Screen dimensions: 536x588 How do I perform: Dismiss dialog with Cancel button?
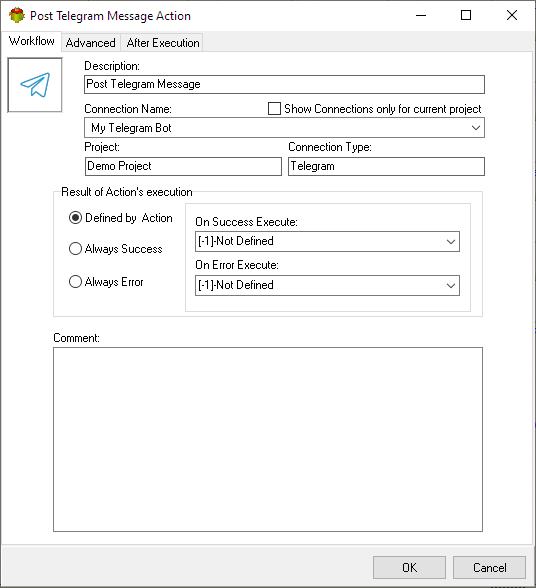pyautogui.click(x=489, y=567)
